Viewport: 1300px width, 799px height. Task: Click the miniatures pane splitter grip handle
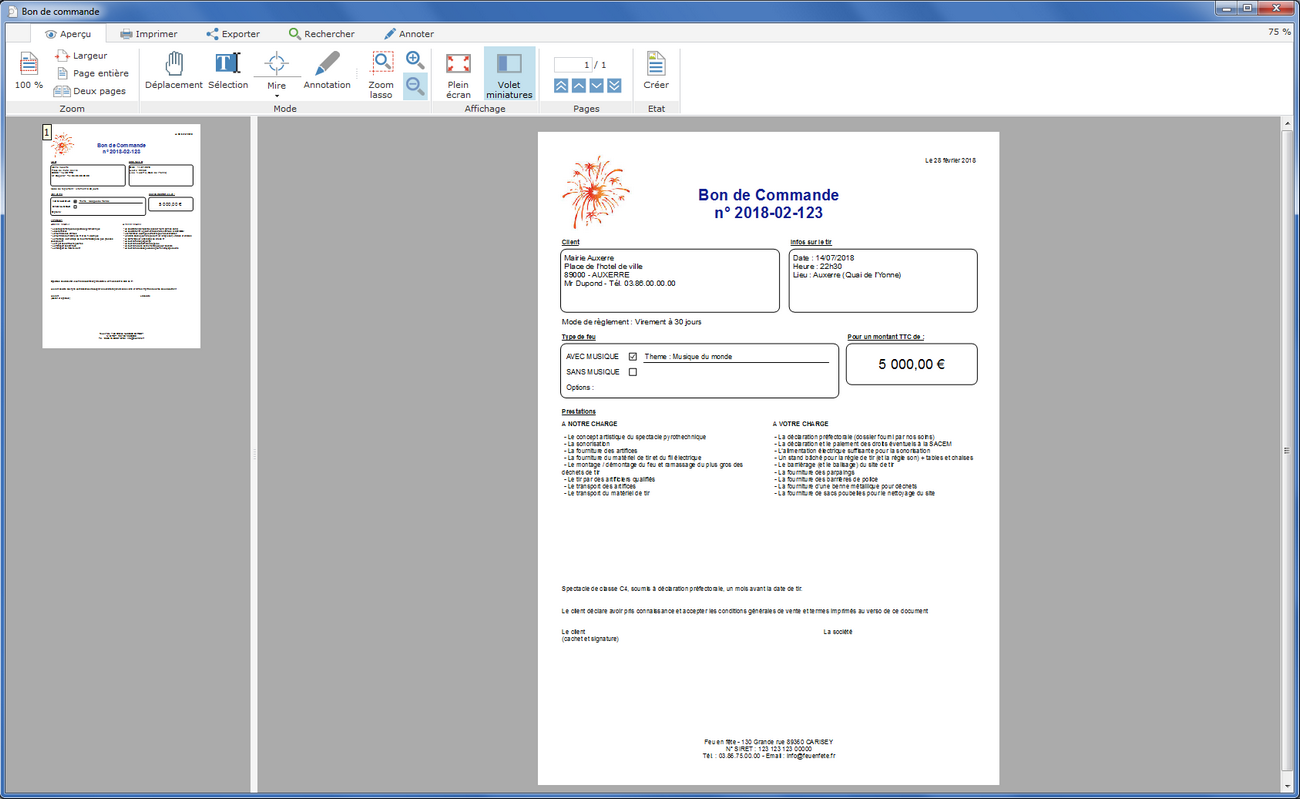tap(254, 455)
